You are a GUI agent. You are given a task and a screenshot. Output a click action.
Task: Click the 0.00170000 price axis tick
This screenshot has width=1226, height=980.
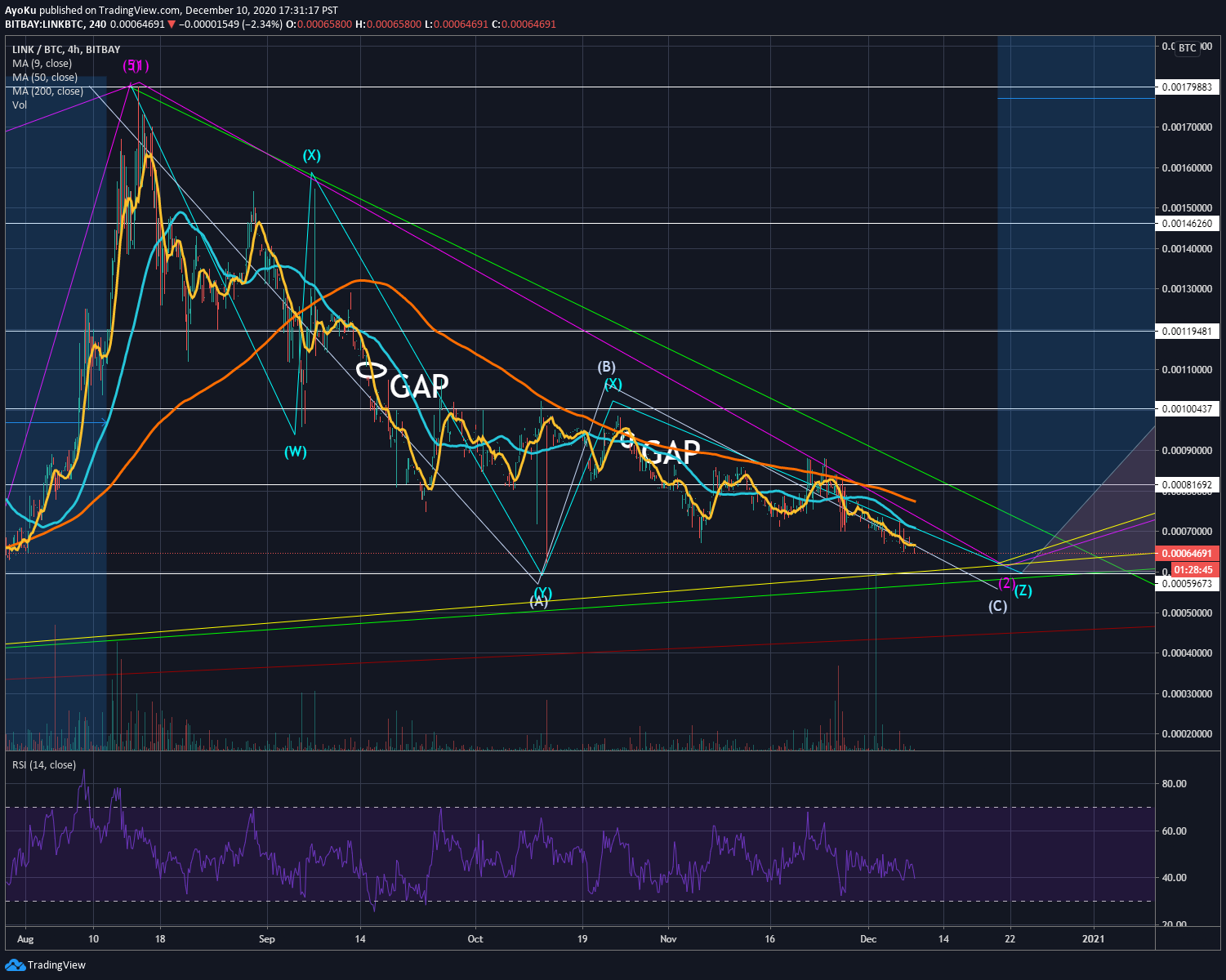pyautogui.click(x=1187, y=127)
